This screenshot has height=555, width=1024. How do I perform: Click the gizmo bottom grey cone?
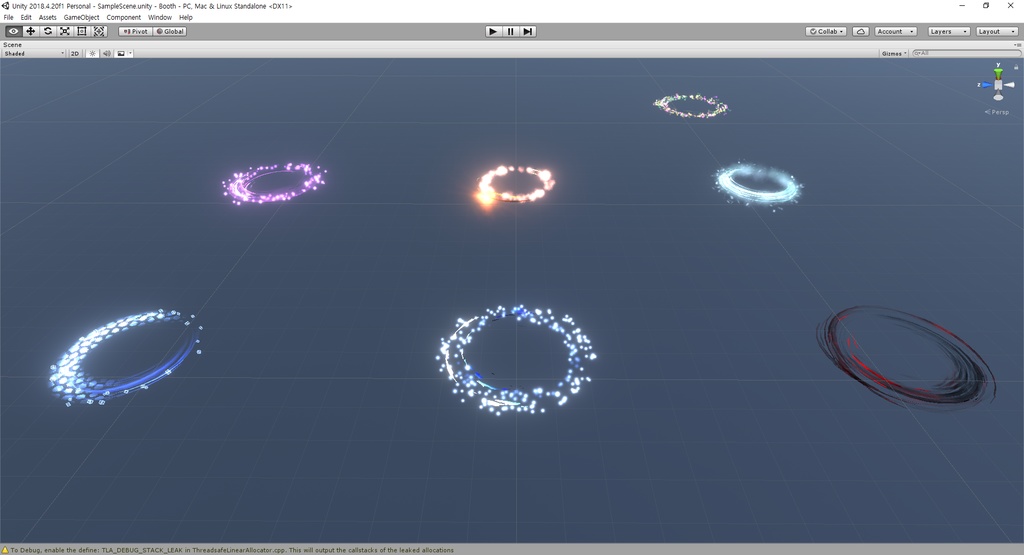pyautogui.click(x=998, y=97)
